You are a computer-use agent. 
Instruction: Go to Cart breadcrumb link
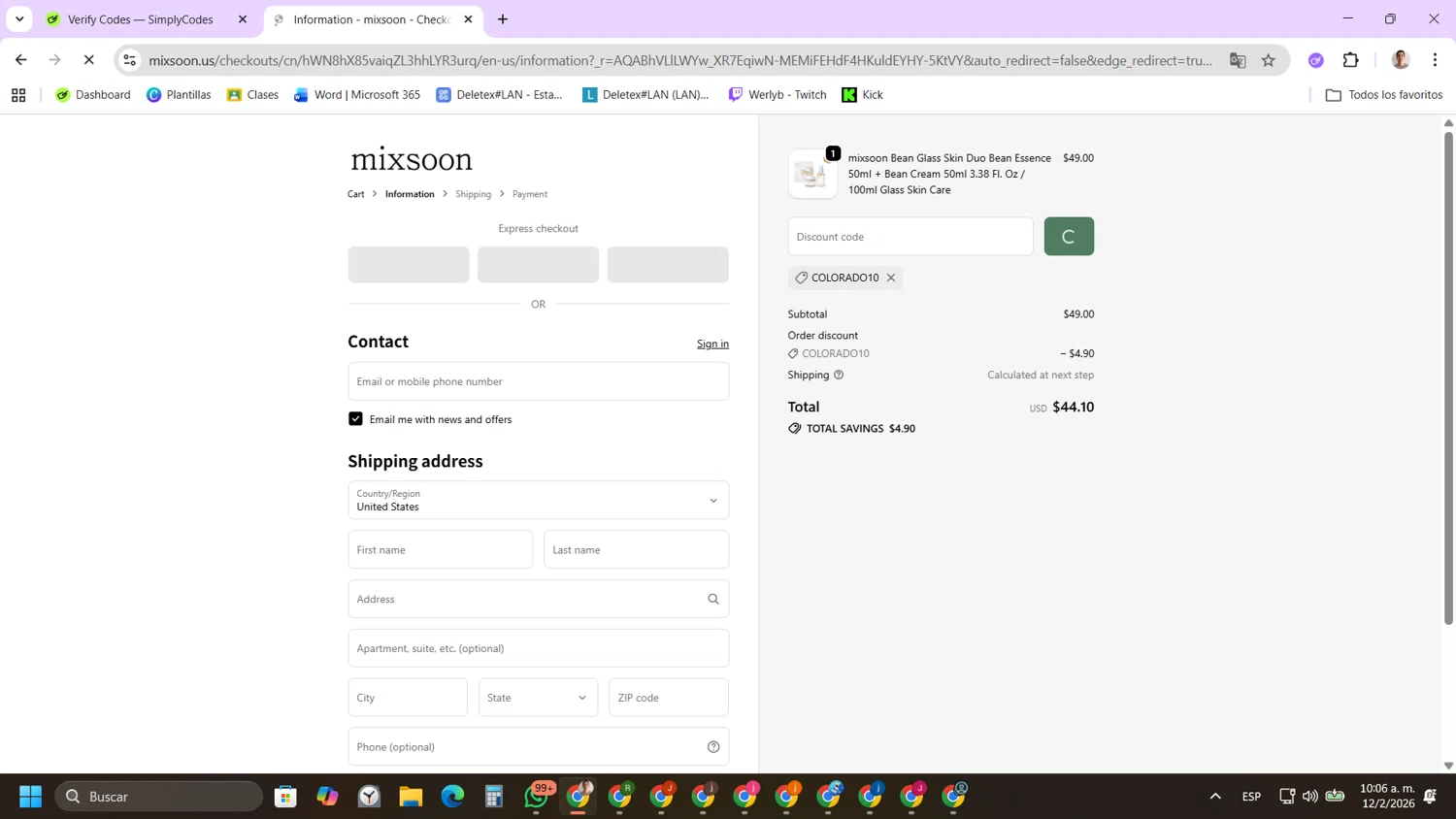click(x=356, y=194)
